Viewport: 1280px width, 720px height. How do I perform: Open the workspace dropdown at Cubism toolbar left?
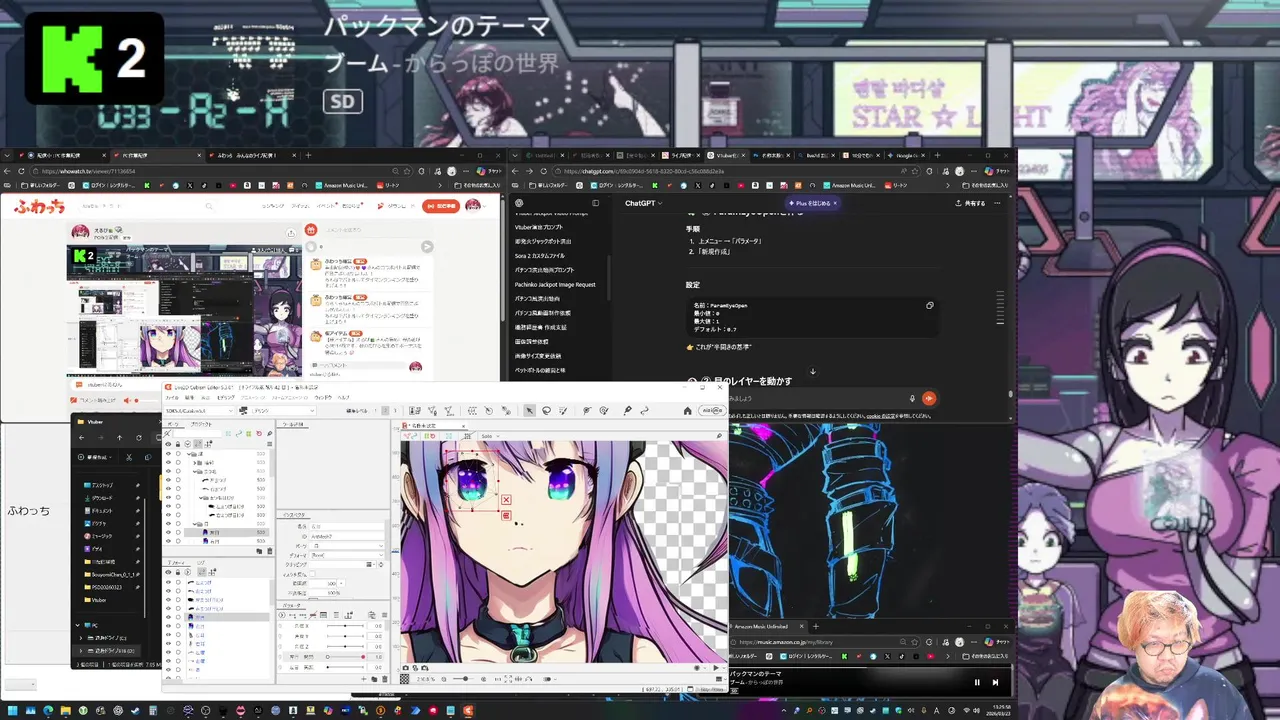[199, 410]
